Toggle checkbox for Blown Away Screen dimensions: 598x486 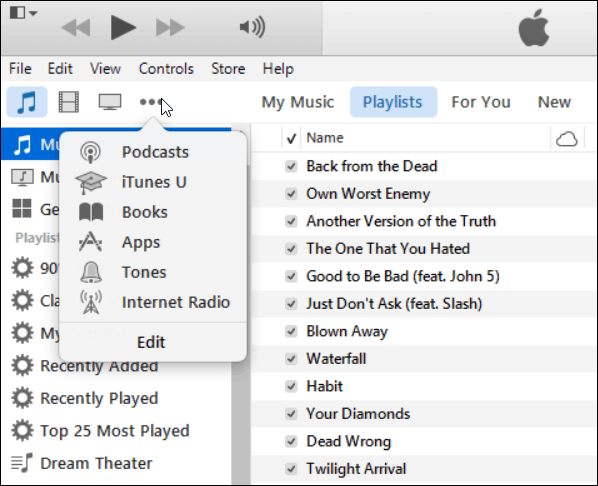point(291,331)
